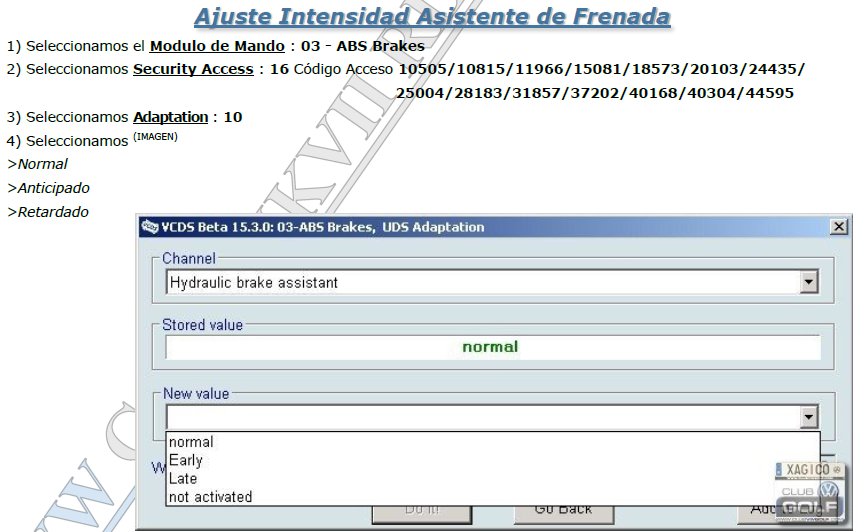853x532 pixels.
Task: Click the Ajuste Intensidad Asistente de Frenada heading
Action: pyautogui.click(x=432, y=16)
